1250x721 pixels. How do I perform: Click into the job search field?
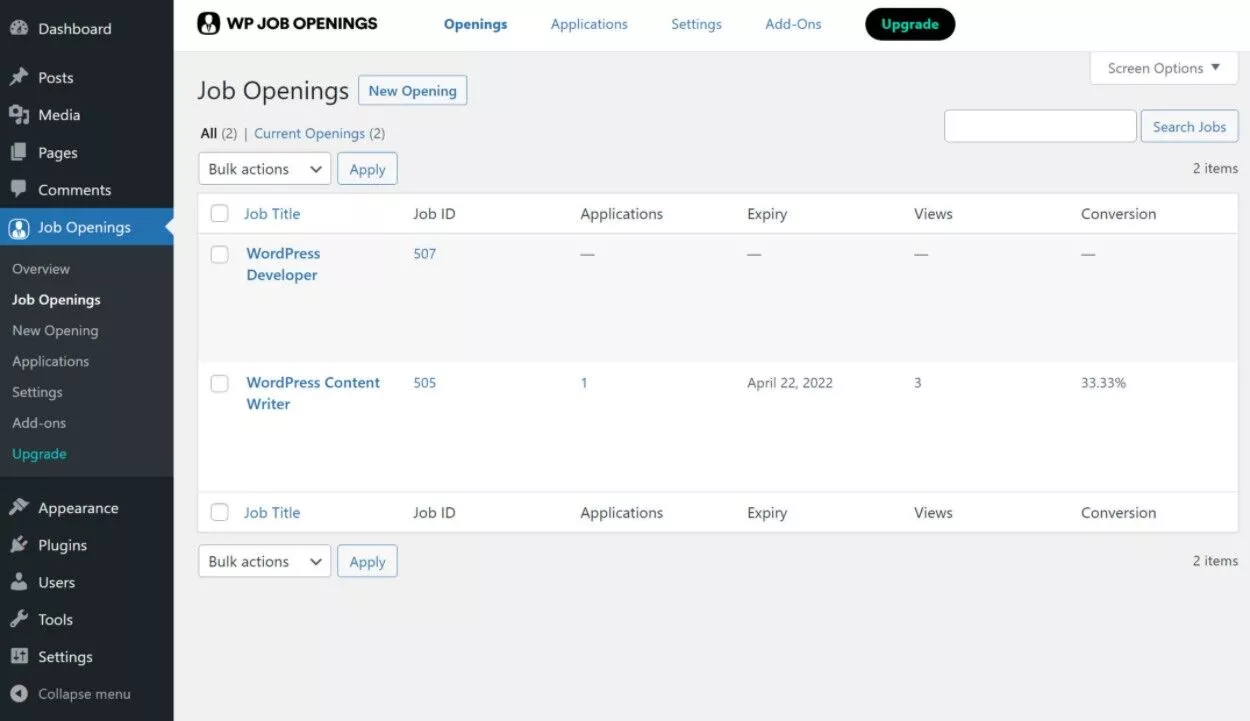click(x=1040, y=126)
